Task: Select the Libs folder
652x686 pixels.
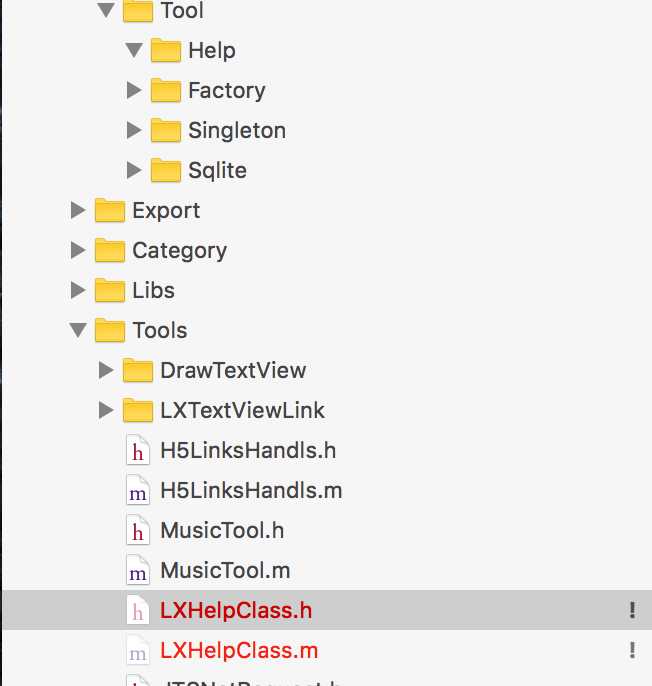Action: (153, 290)
